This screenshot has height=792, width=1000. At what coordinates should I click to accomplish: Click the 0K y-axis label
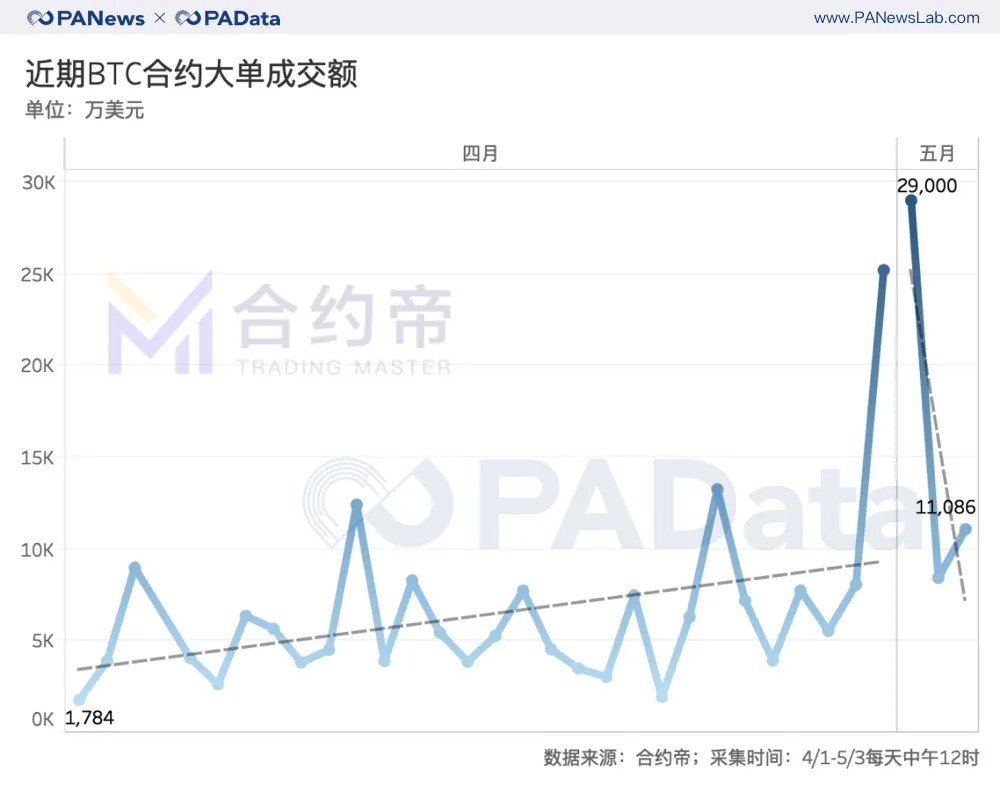click(43, 719)
